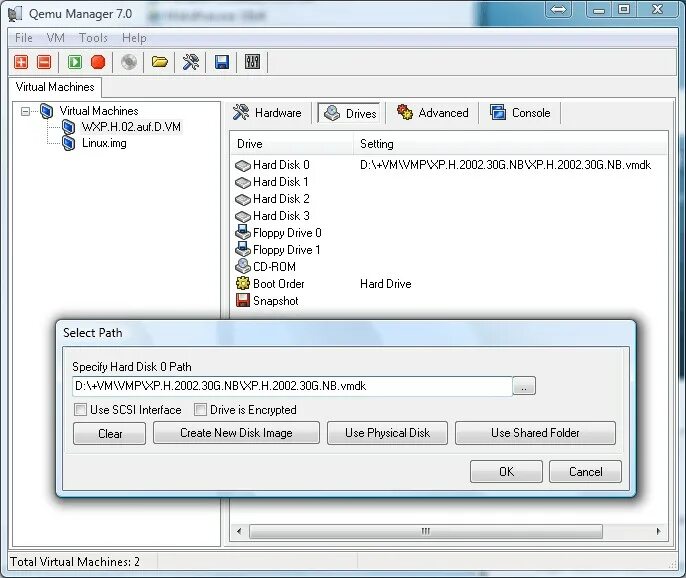Switch to the Drives tab
The height and width of the screenshot is (578, 686).
(350, 113)
